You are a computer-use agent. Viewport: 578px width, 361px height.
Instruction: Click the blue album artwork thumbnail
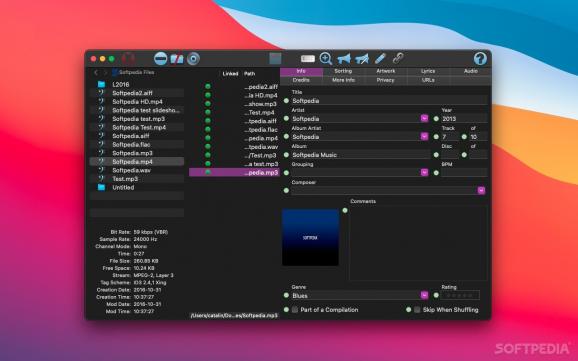pos(310,237)
